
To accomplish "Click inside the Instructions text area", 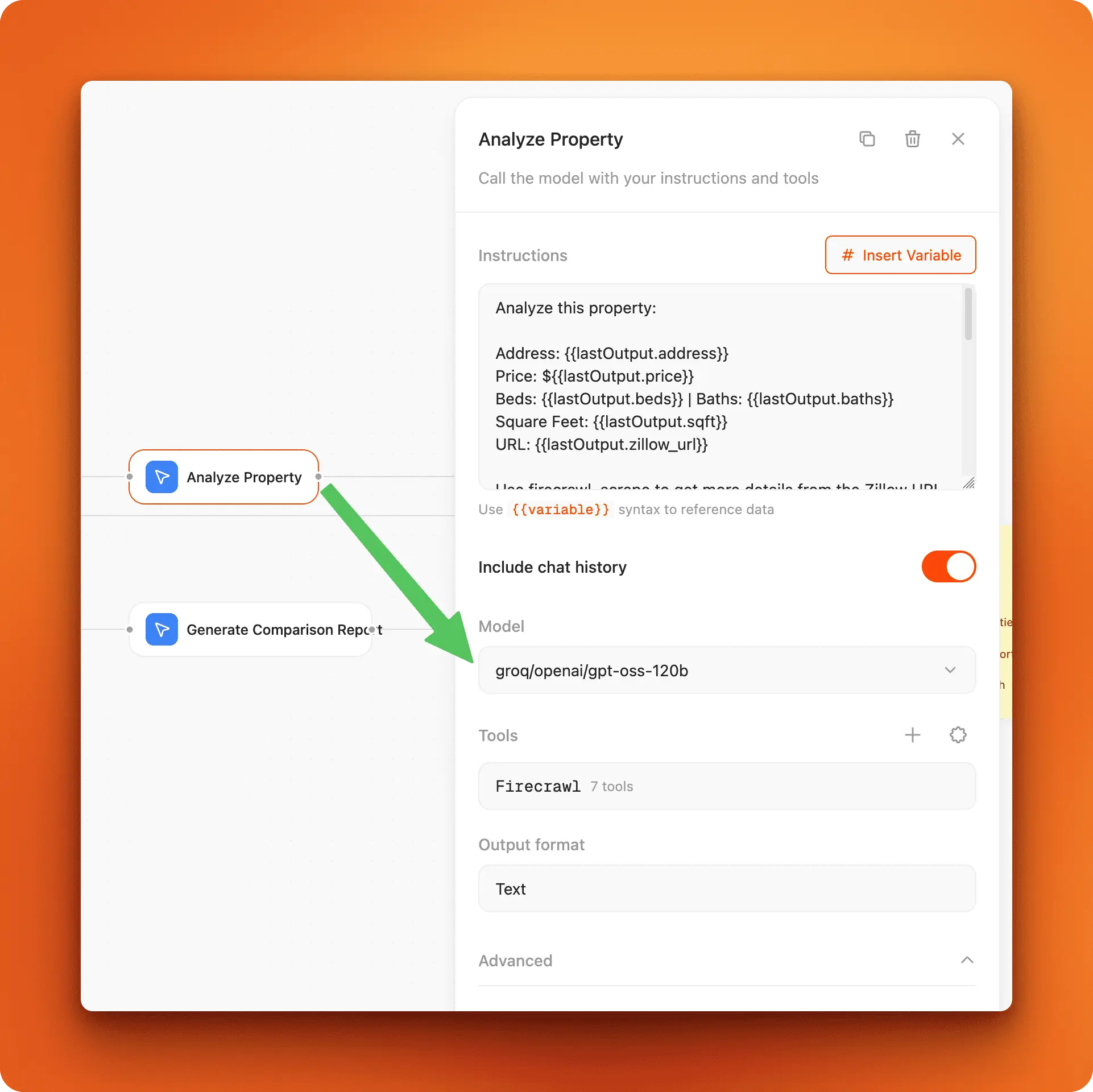I will (x=682, y=387).
